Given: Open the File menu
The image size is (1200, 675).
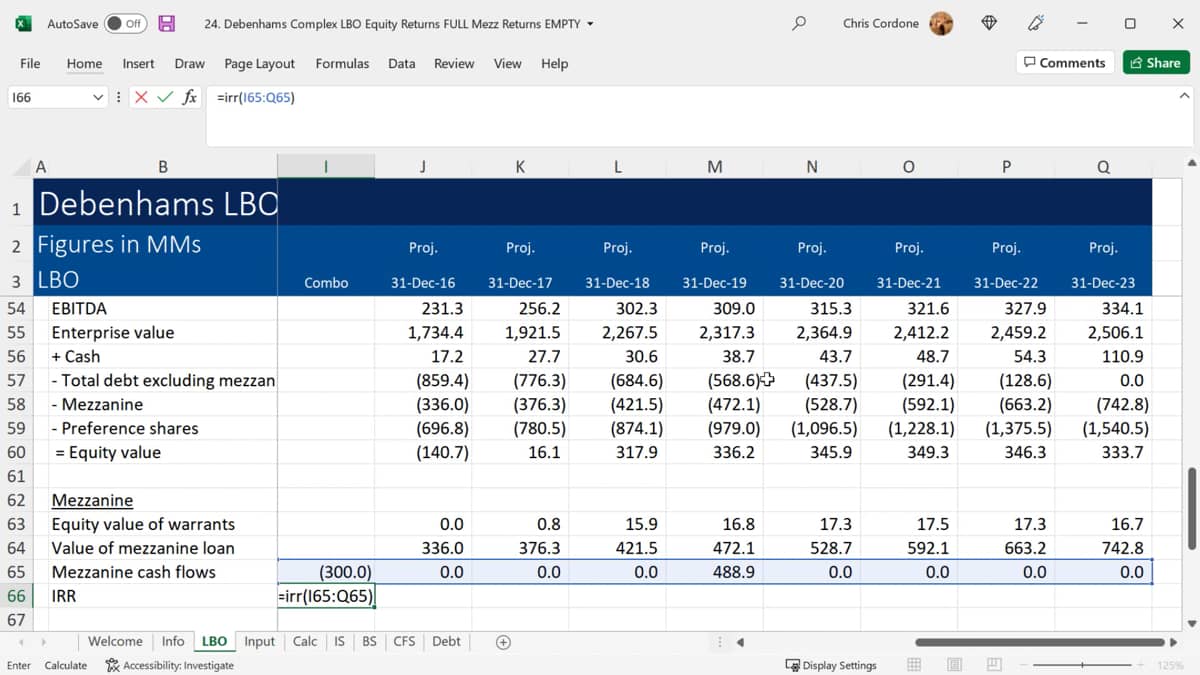Looking at the screenshot, I should 30,63.
